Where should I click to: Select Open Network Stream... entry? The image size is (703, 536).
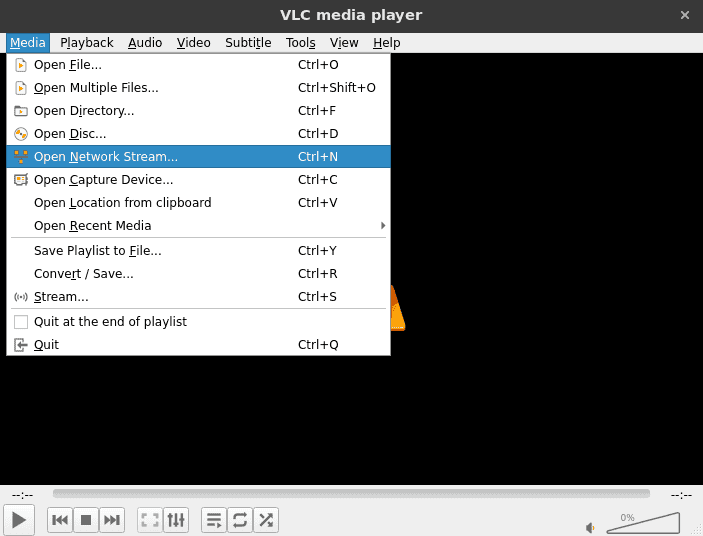199,156
